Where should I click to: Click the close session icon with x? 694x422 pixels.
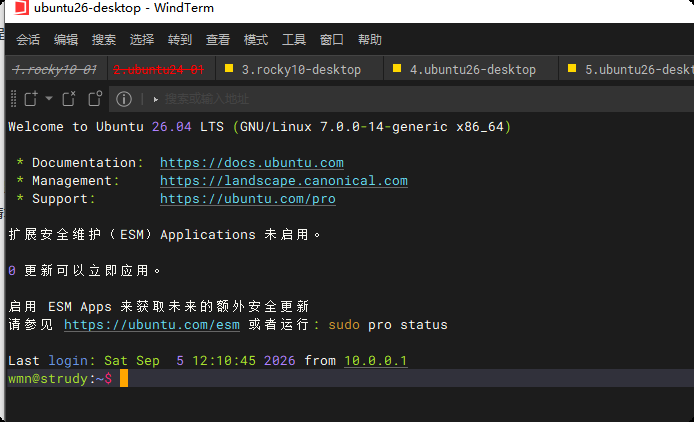pyautogui.click(x=69, y=98)
